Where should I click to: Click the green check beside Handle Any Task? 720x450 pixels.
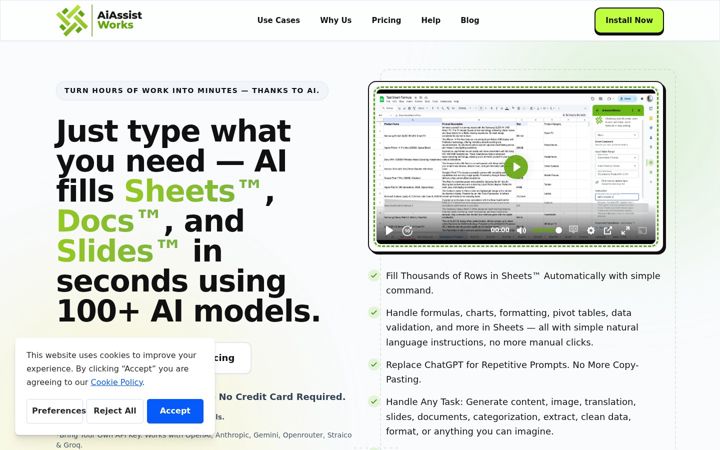pyautogui.click(x=374, y=401)
